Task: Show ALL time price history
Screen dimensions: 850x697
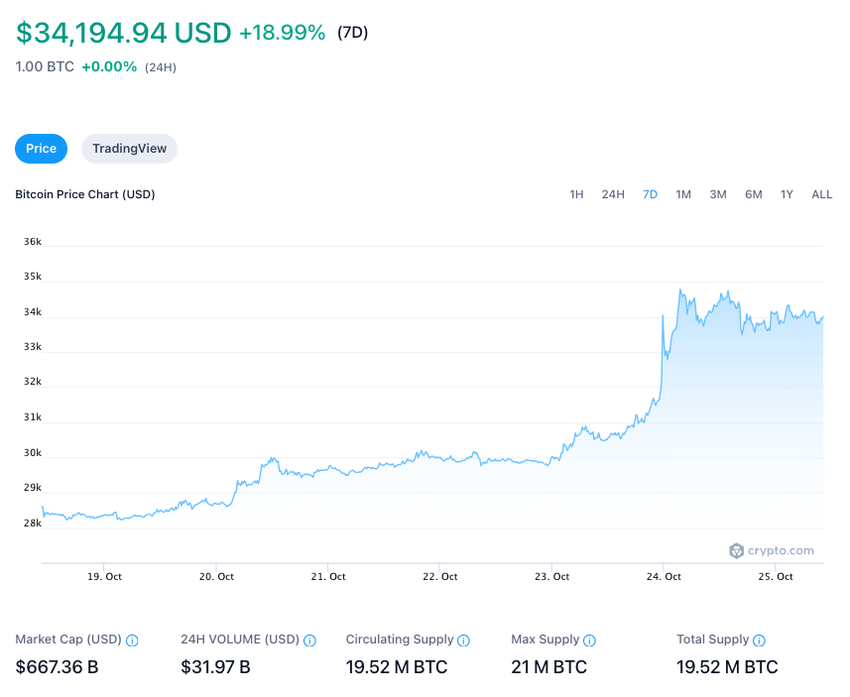Action: coord(822,194)
